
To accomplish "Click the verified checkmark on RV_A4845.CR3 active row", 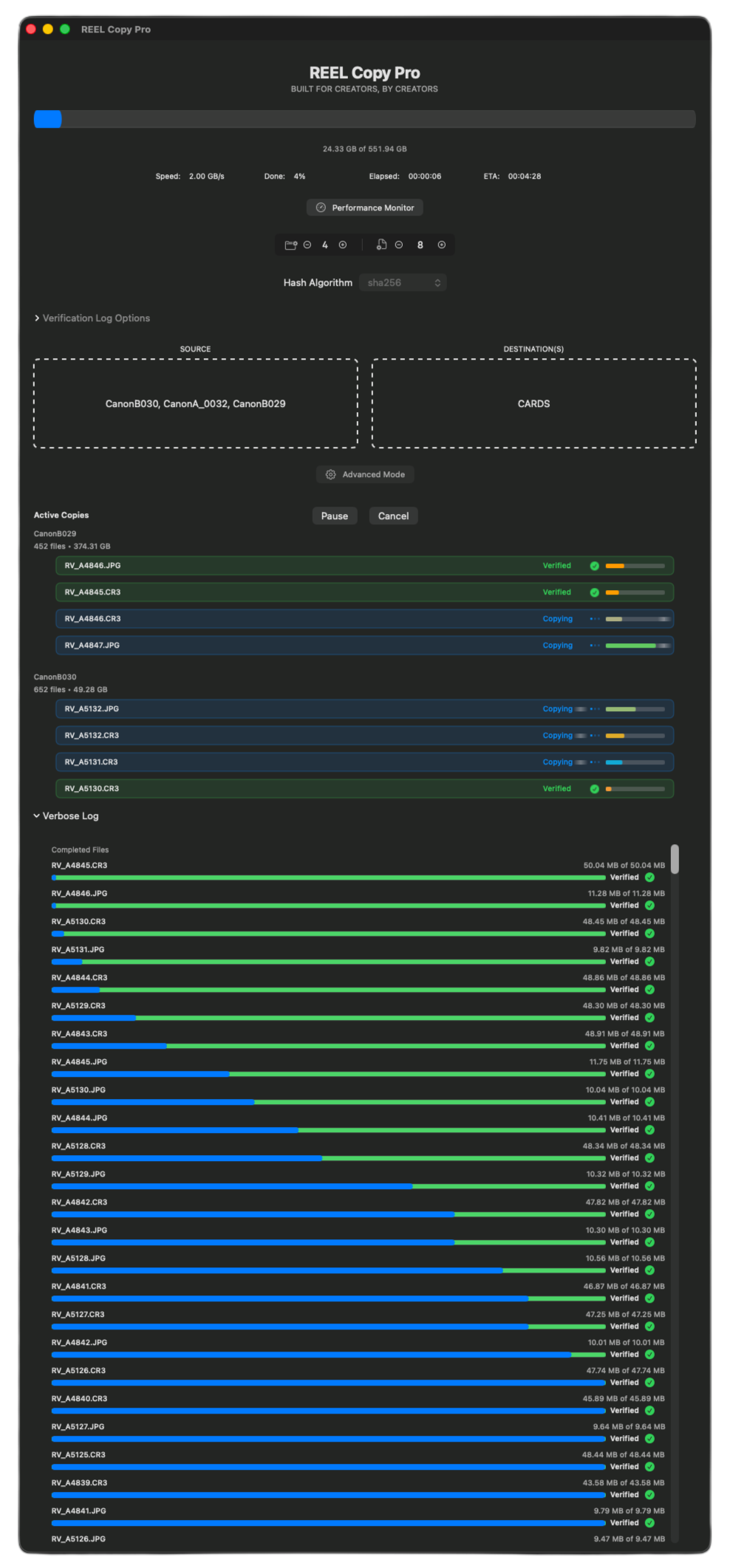I will pyautogui.click(x=594, y=592).
